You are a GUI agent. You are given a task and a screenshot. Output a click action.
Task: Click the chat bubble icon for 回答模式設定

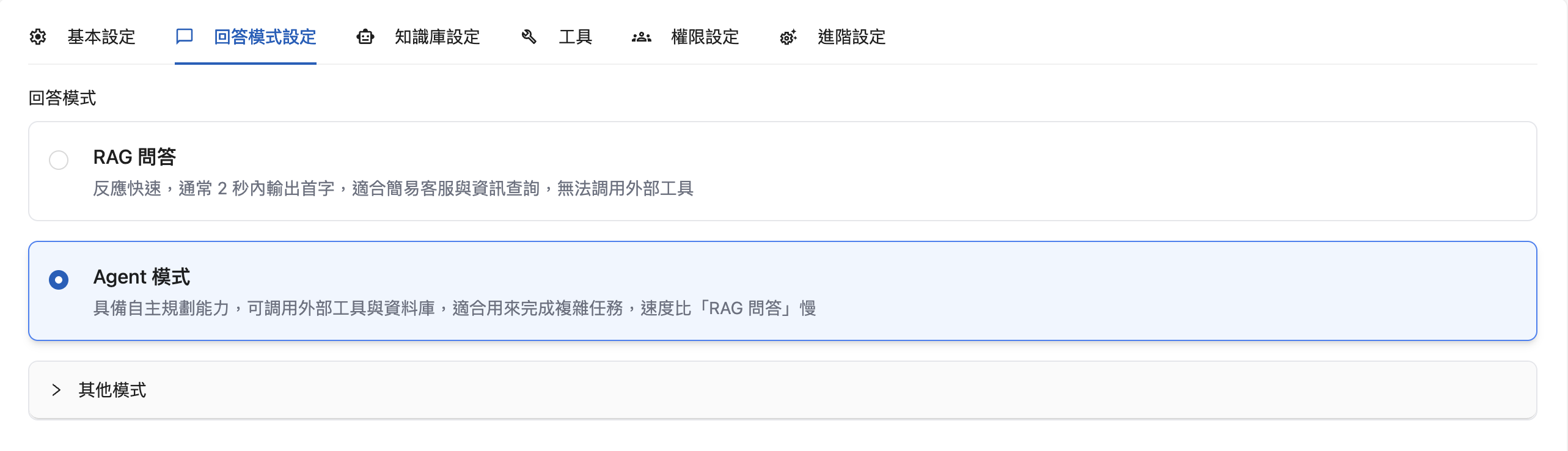tap(184, 37)
